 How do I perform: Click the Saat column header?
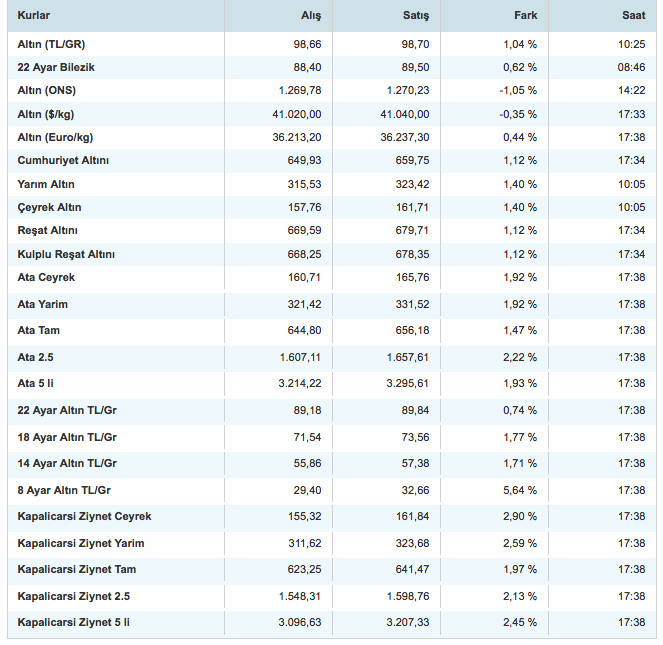pos(632,16)
